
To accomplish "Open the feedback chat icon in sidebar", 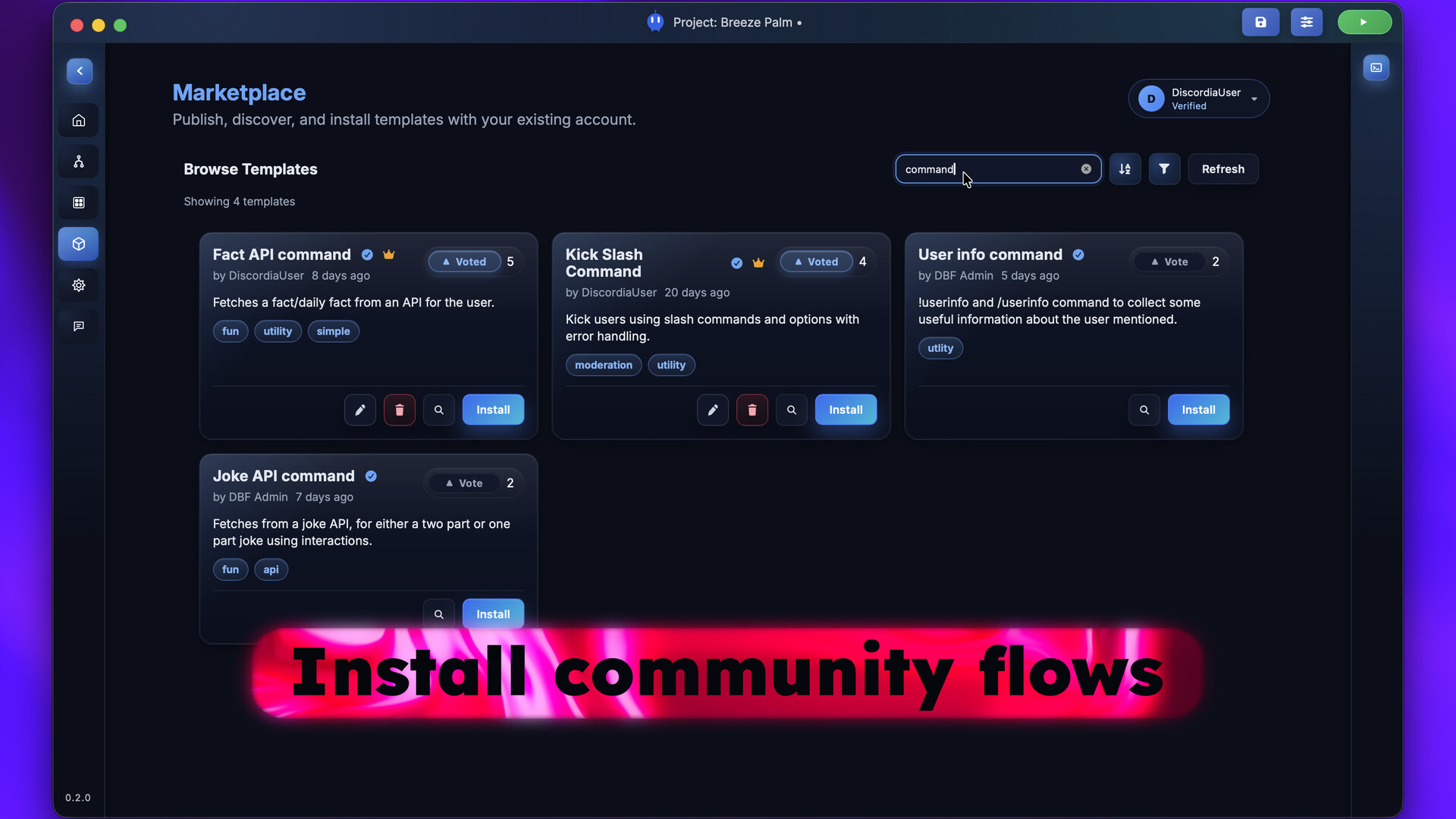I will 78,326.
